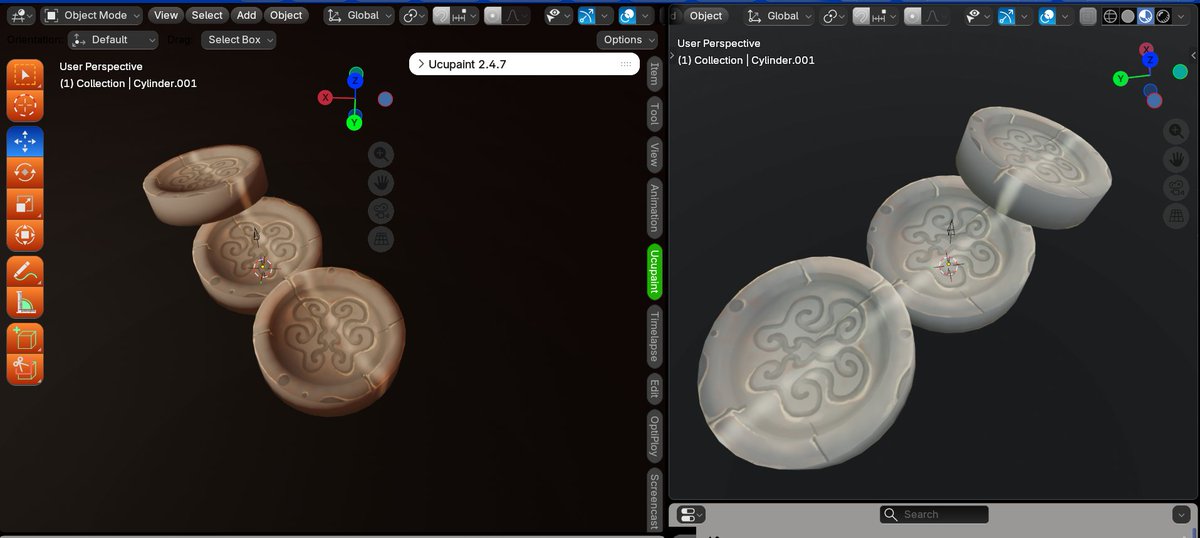Toggle proportional editing in left viewport header
The width and height of the screenshot is (1200, 538).
[x=493, y=15]
